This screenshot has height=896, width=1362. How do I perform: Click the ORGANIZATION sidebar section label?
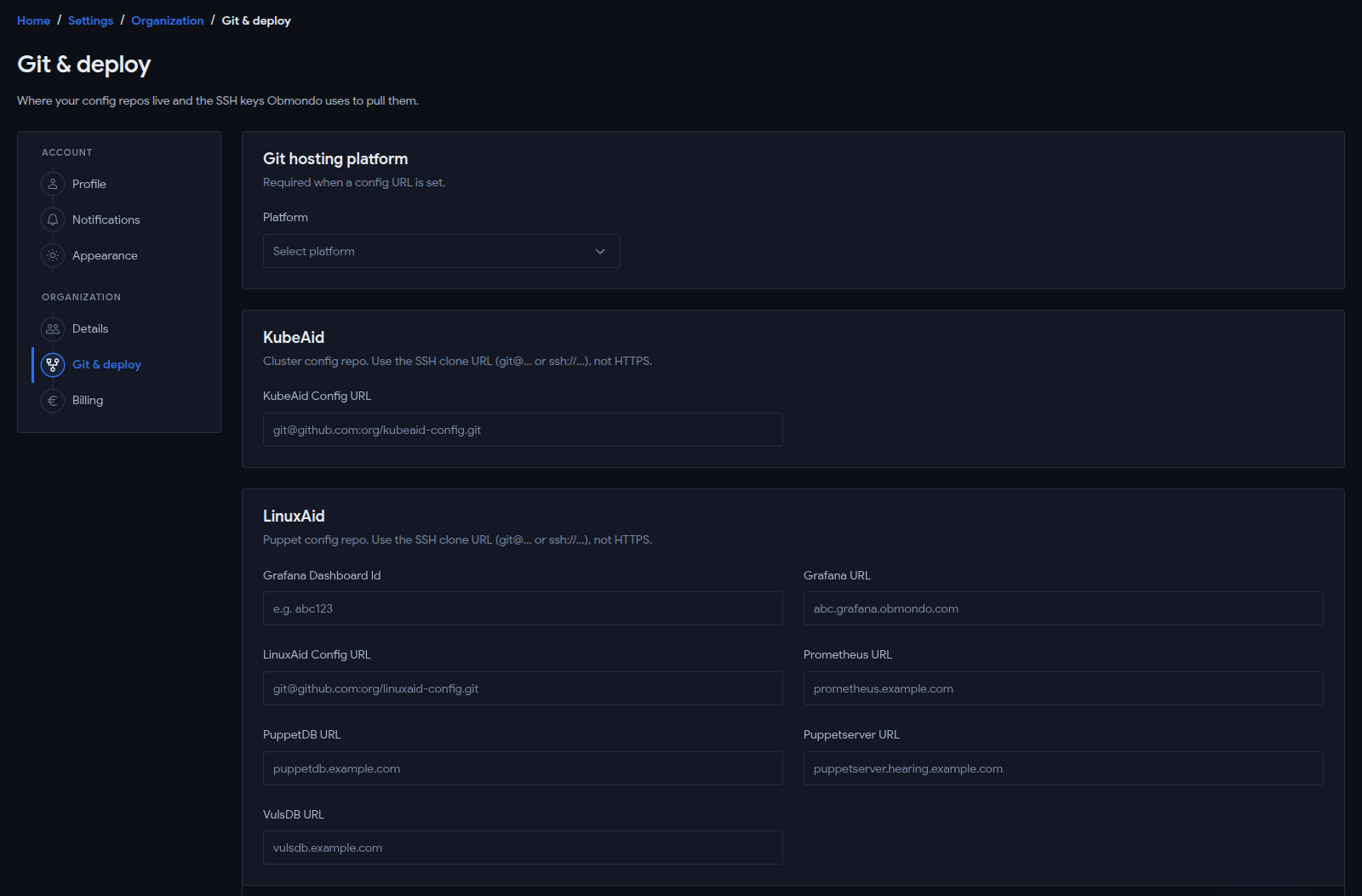(81, 297)
